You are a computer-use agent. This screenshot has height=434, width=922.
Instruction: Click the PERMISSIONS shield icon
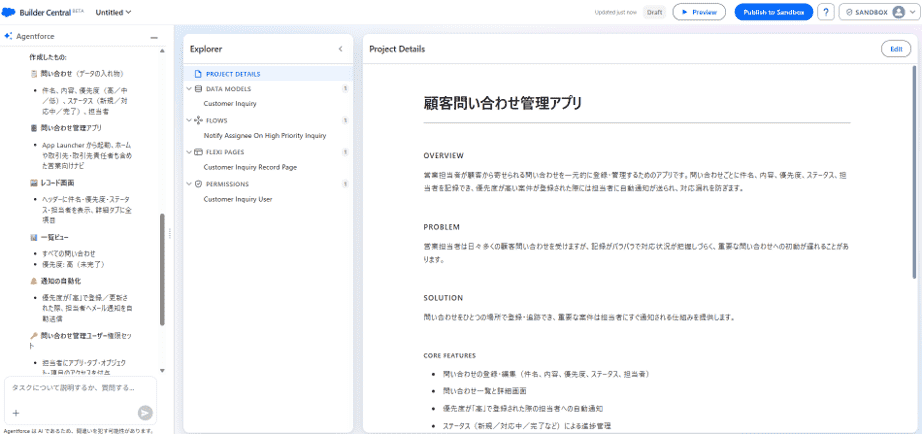pyautogui.click(x=198, y=184)
